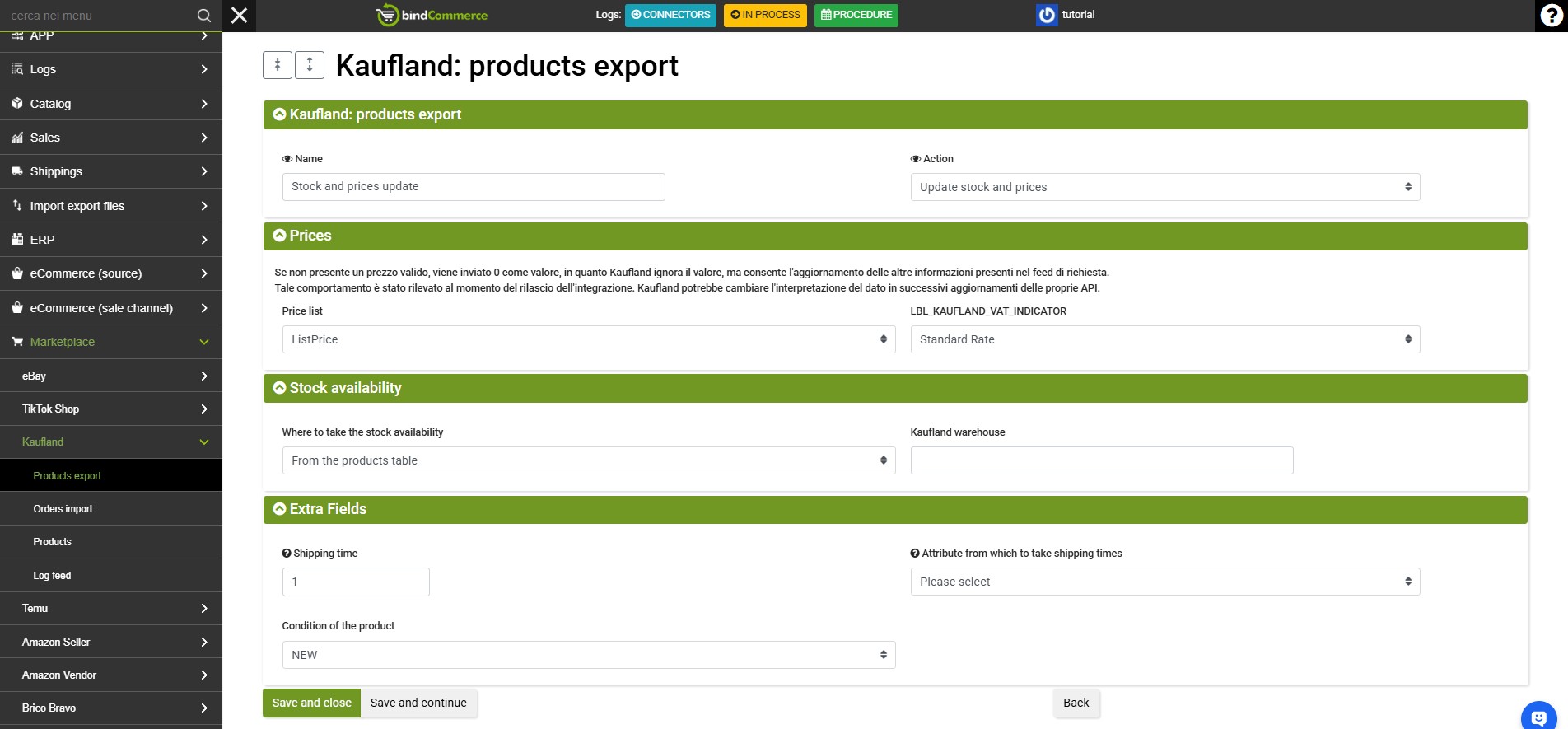The height and width of the screenshot is (729, 1568).
Task: Click the Shippings truck icon
Action: [x=17, y=171]
